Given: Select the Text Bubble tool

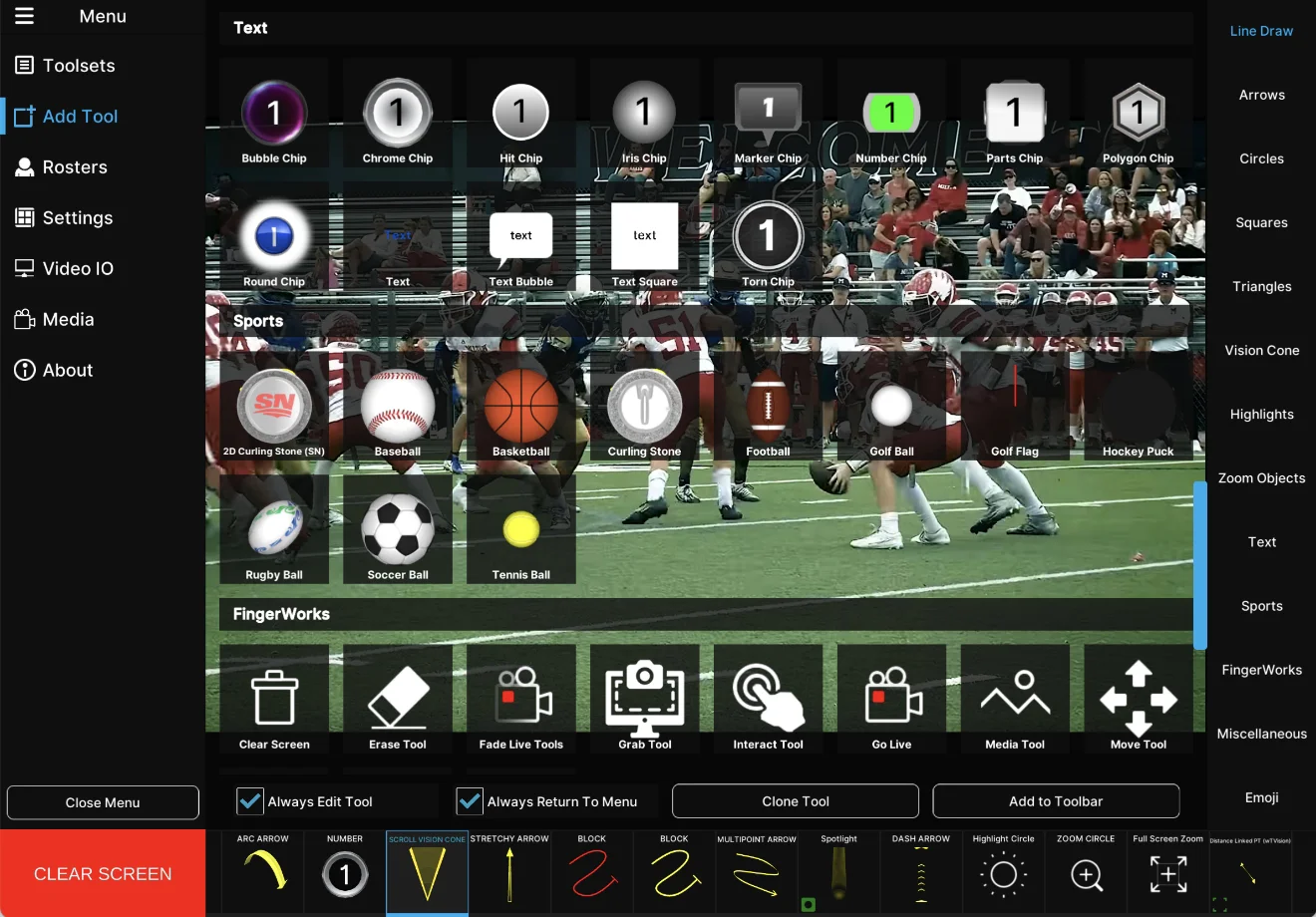Looking at the screenshot, I should click(x=520, y=239).
